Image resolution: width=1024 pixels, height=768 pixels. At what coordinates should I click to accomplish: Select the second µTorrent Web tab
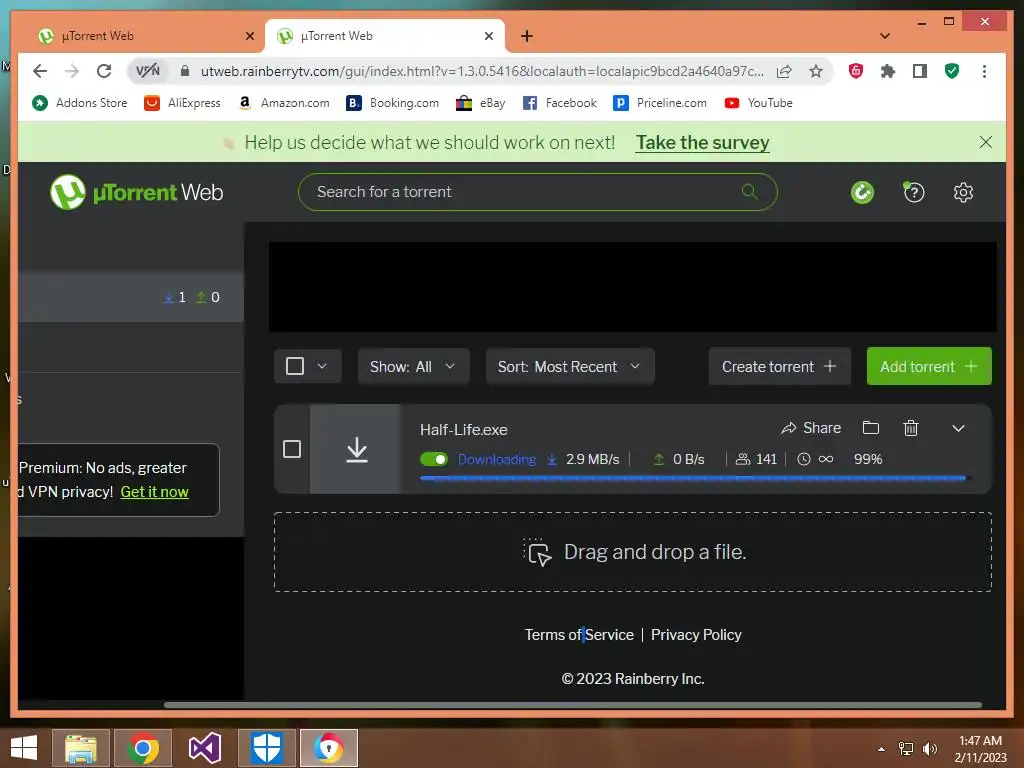385,36
